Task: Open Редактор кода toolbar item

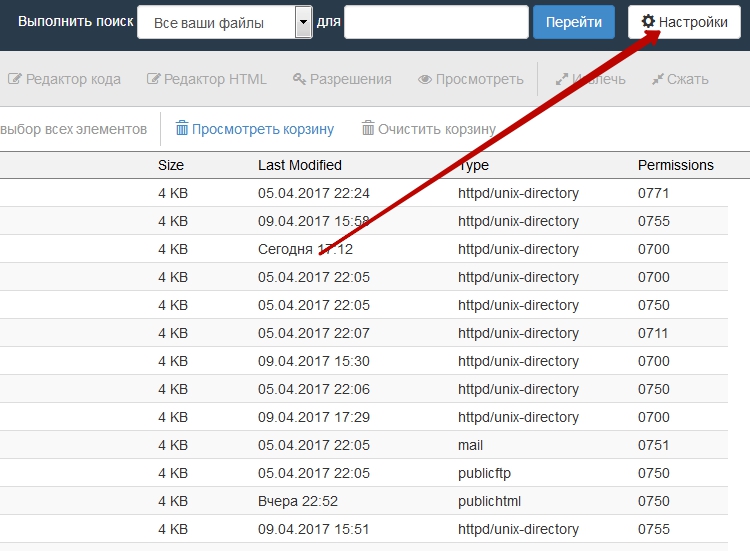Action: 64,79
